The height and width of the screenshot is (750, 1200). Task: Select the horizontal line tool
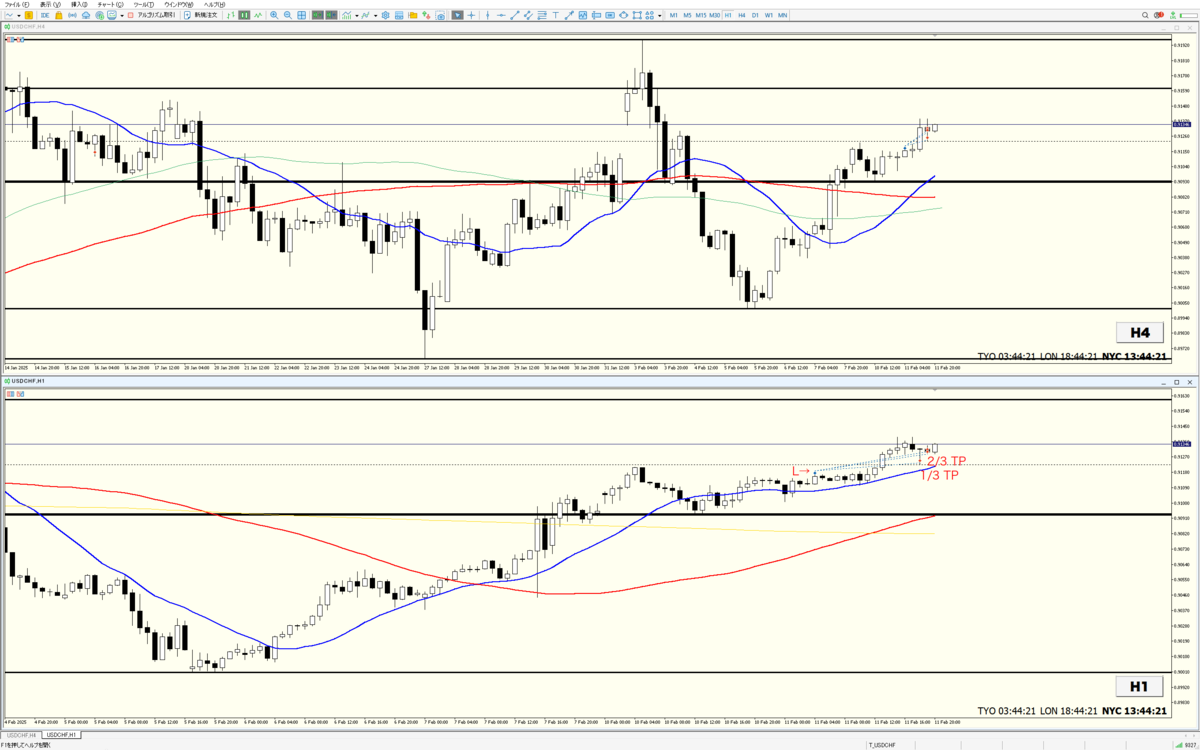501,15
